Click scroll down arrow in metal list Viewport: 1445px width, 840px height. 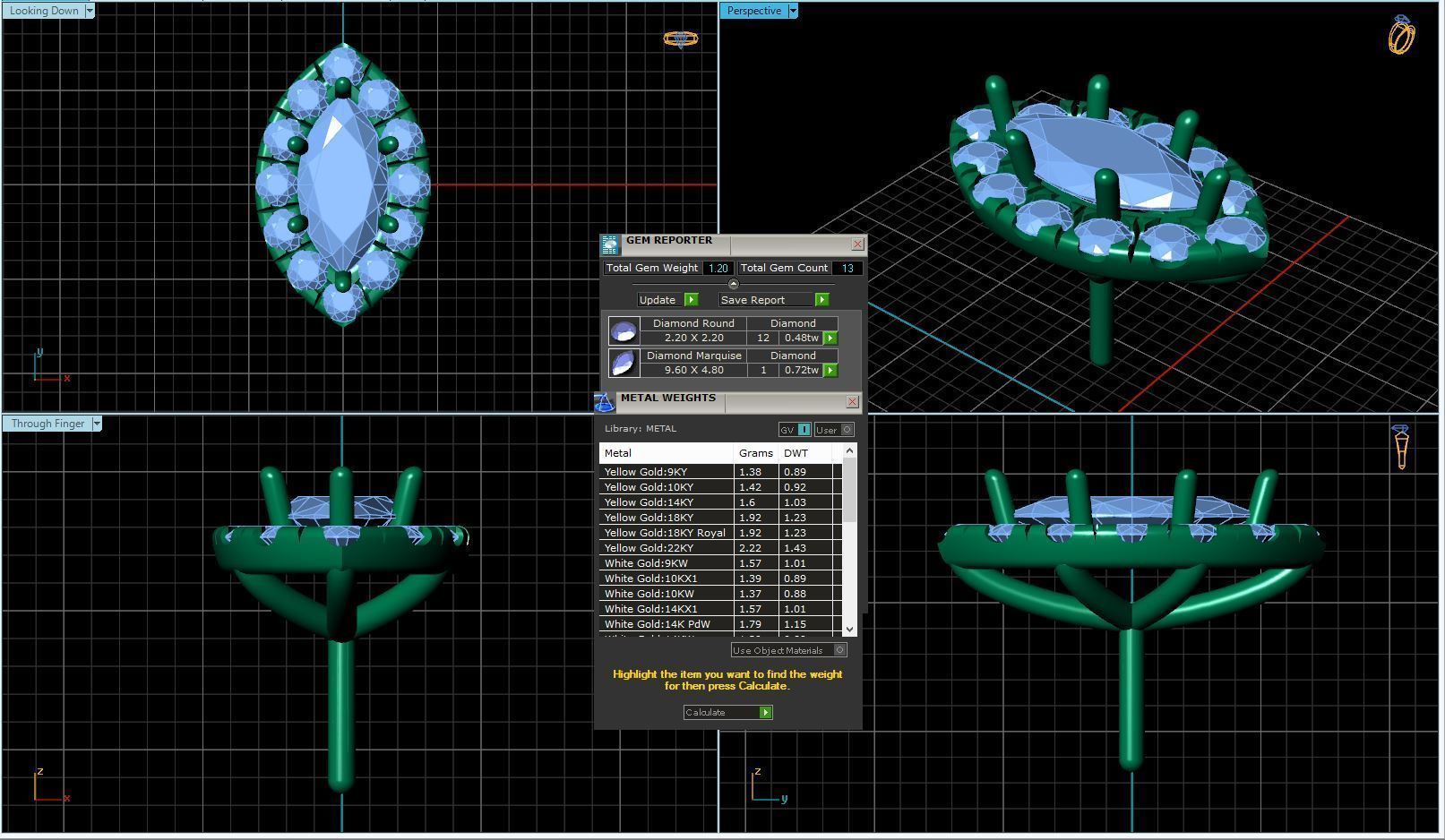[850, 630]
